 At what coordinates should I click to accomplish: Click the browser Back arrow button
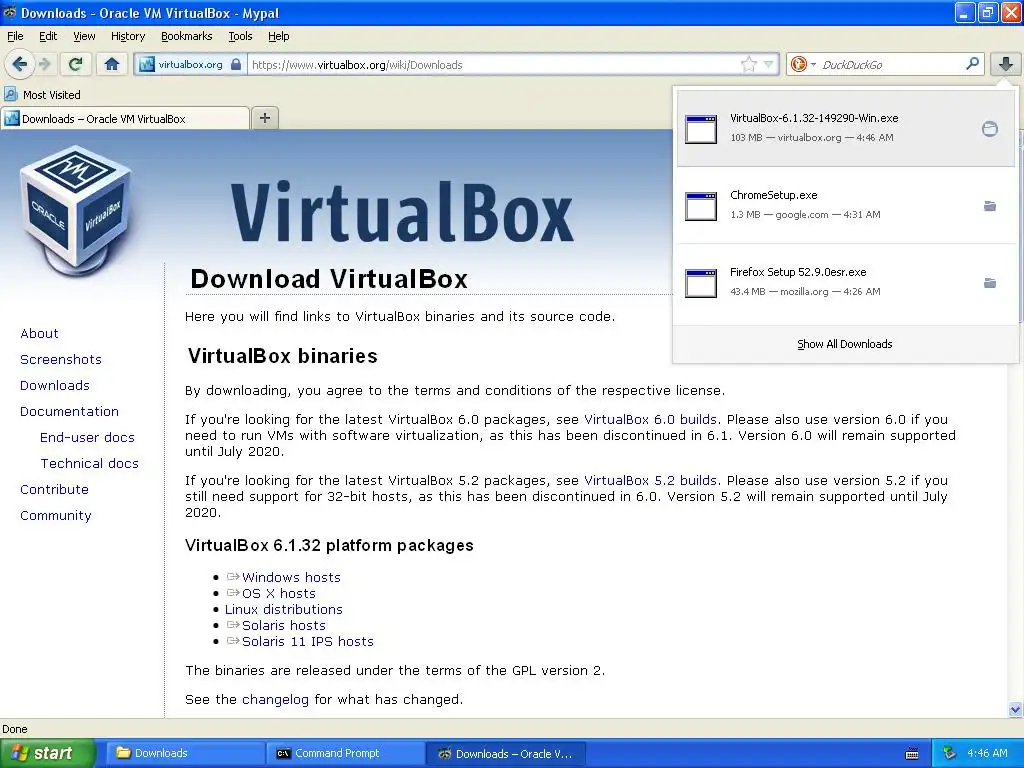click(20, 64)
